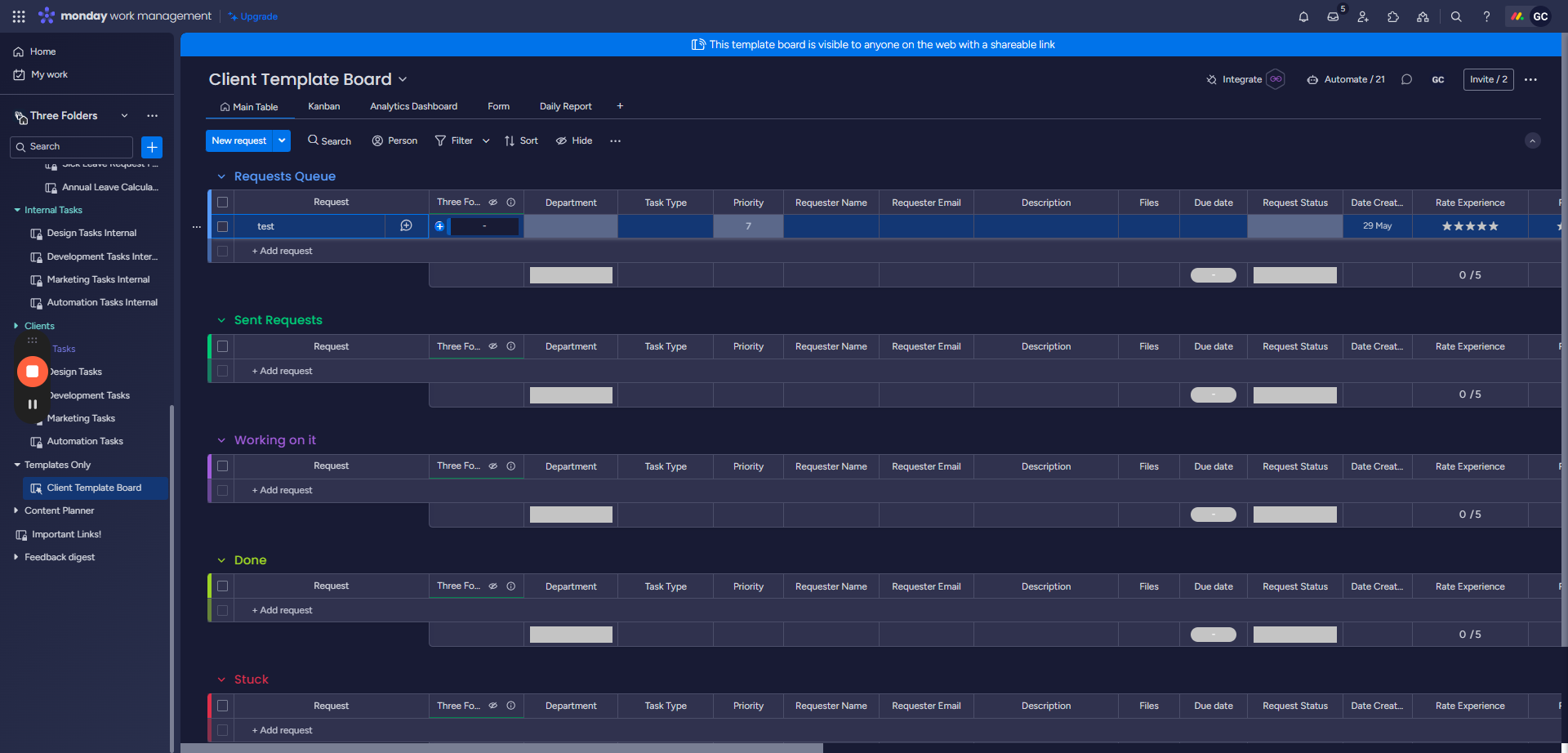The height and width of the screenshot is (753, 1568).
Task: Switch to the Analytics Dashboard tab
Action: pyautogui.click(x=413, y=106)
